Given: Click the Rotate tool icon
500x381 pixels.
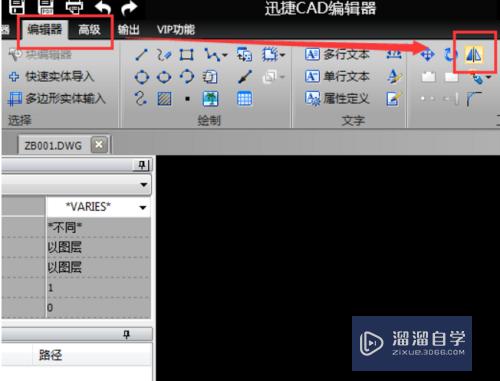Looking at the screenshot, I should click(x=450, y=55).
